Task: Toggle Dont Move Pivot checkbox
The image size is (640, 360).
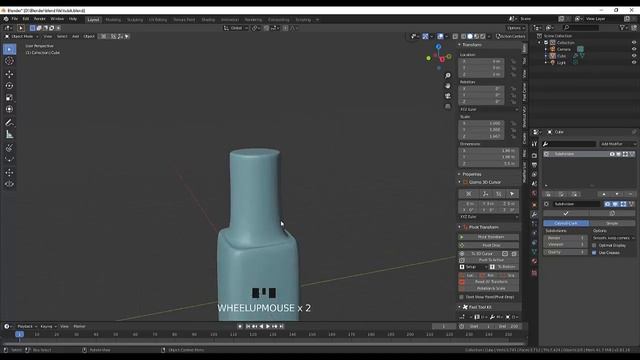Action: (x=462, y=297)
